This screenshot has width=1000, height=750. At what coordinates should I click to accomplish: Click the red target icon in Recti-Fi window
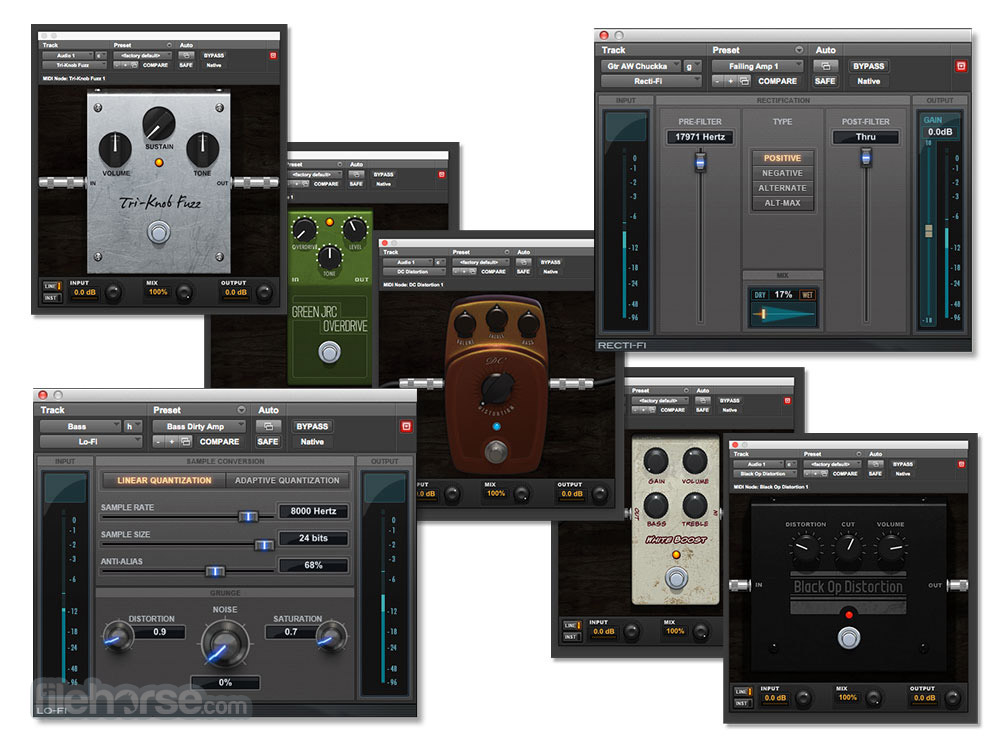point(961,66)
